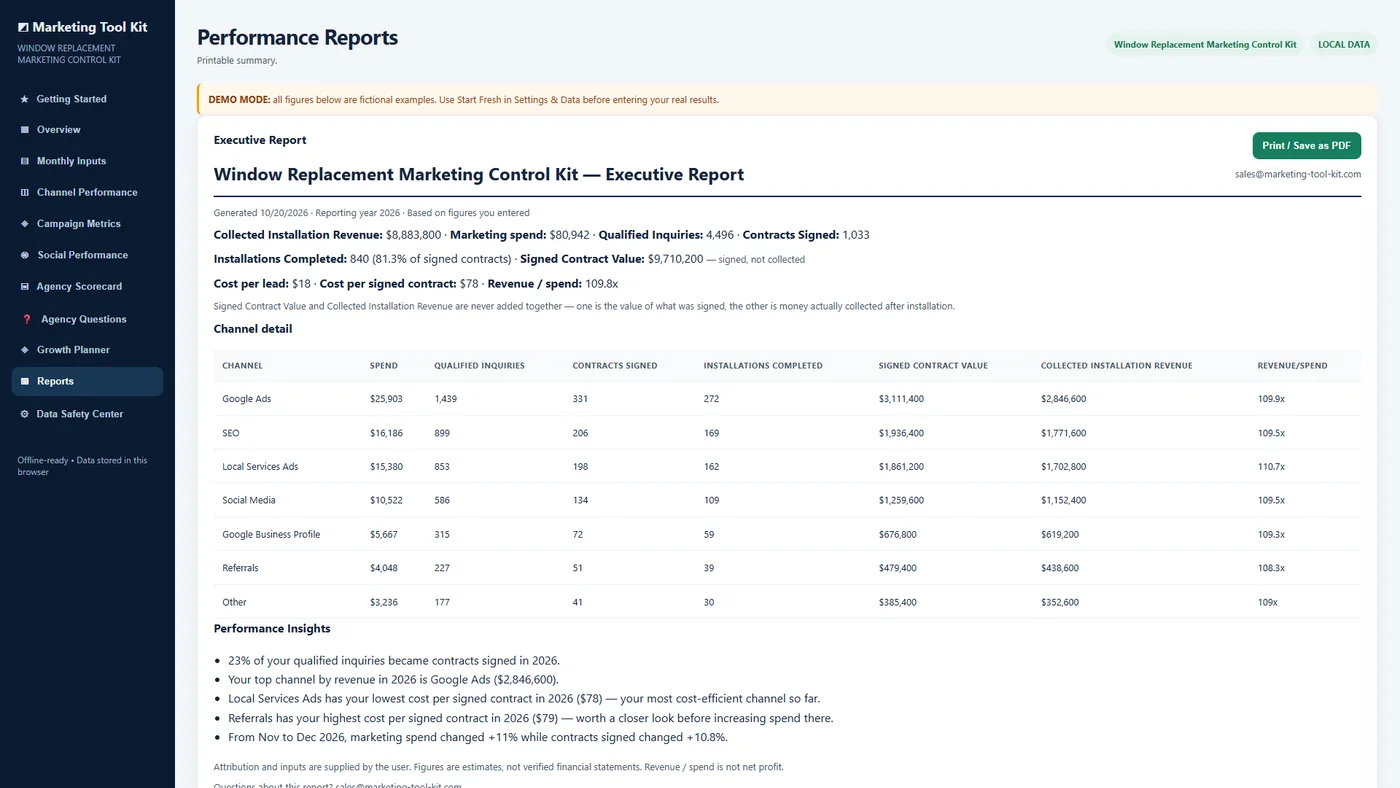This screenshot has width=1400, height=788.
Task: Open the Getting Started page
Action: click(x=87, y=99)
